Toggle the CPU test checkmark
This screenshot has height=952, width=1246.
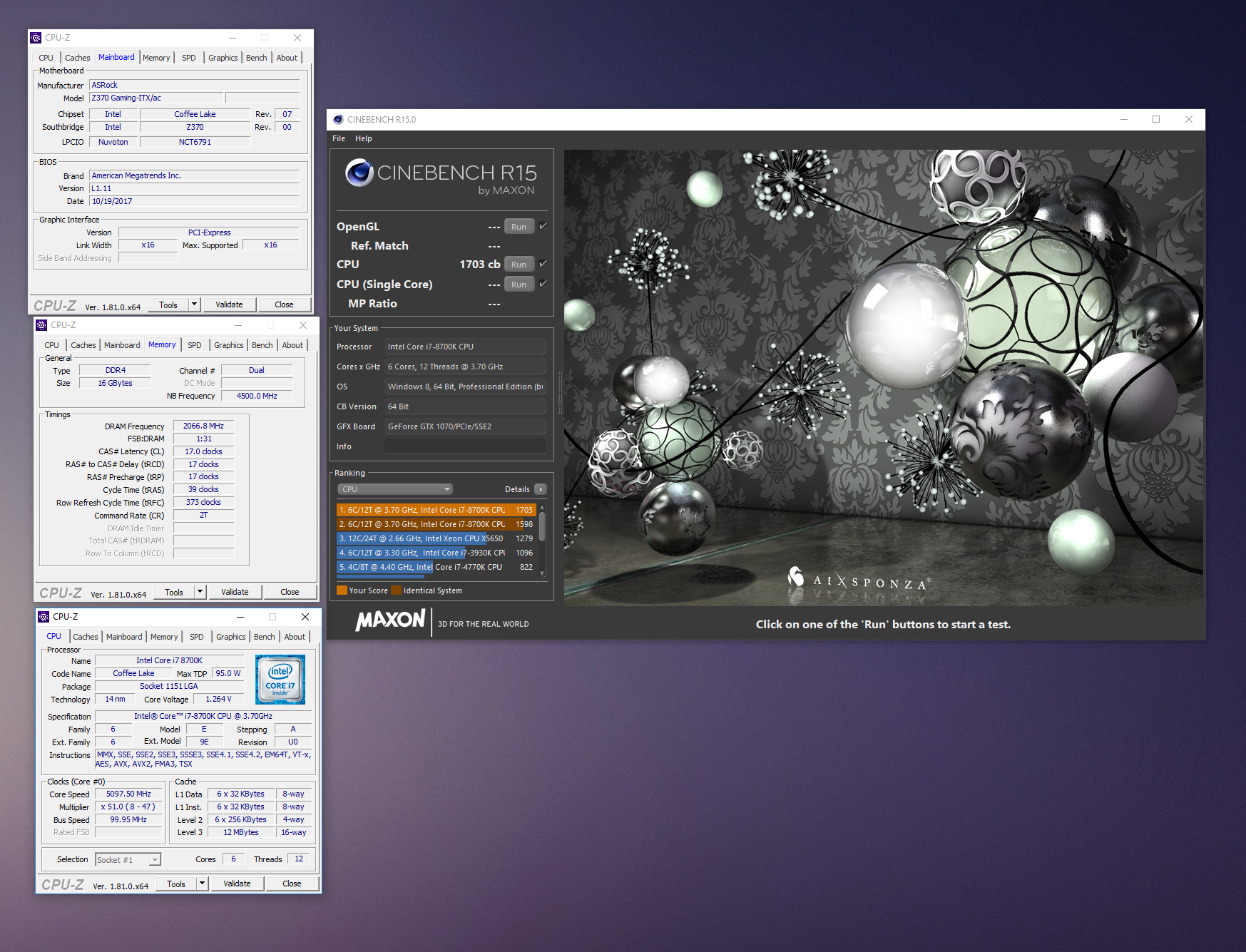click(x=543, y=264)
